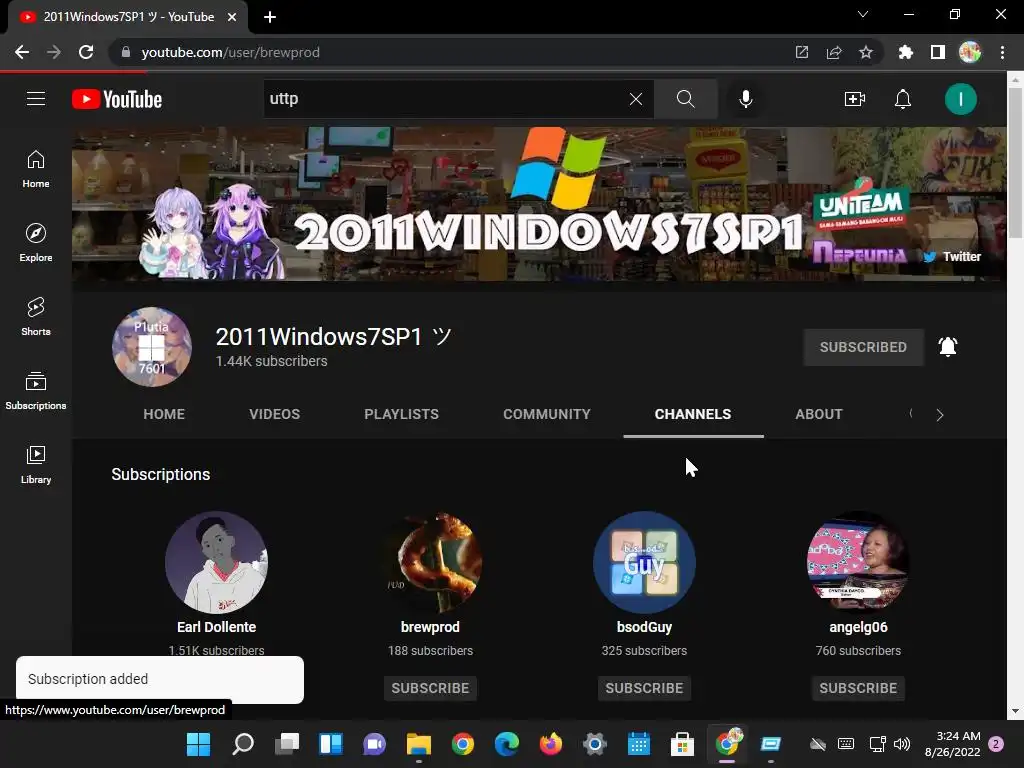Viewport: 1024px width, 768px height.
Task: Open a new browser tab
Action: click(x=270, y=17)
